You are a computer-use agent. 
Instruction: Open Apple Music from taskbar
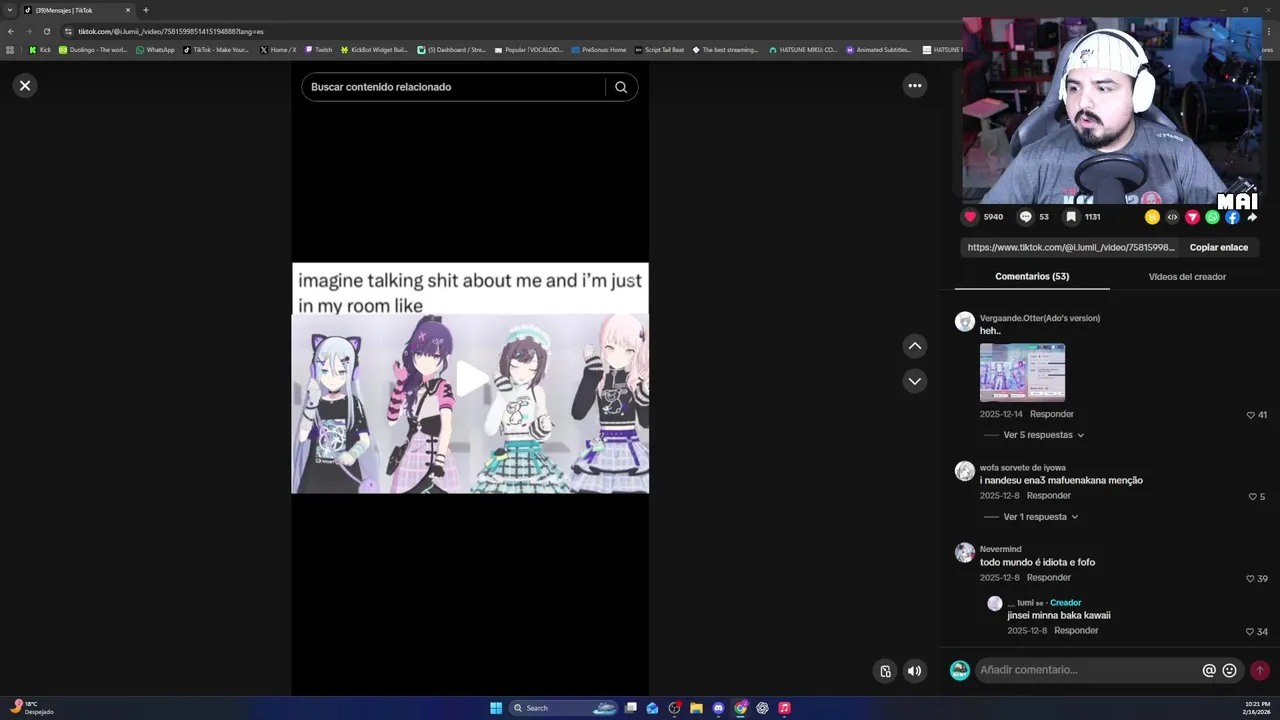(x=784, y=708)
